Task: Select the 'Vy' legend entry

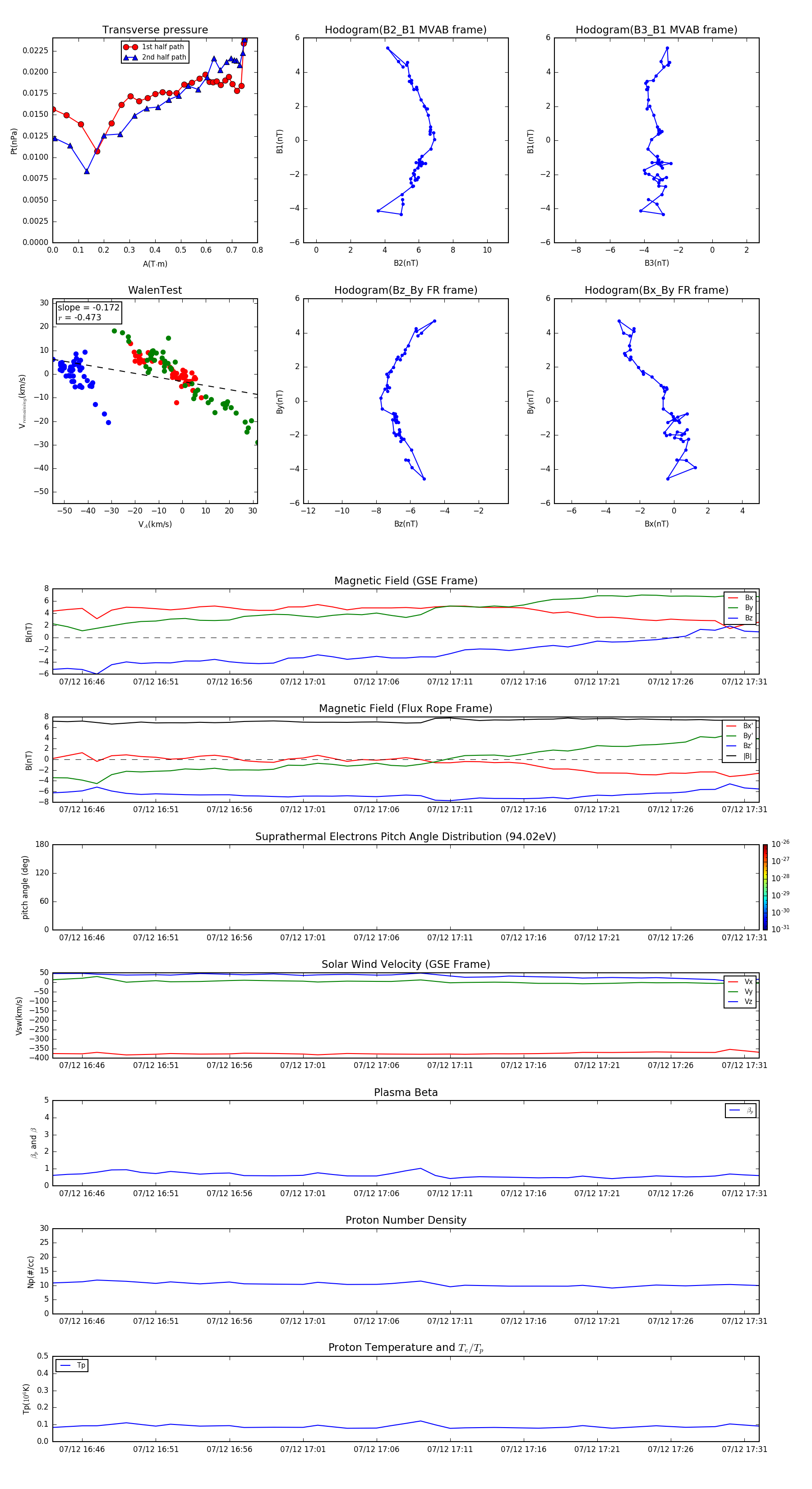Action: click(x=740, y=991)
